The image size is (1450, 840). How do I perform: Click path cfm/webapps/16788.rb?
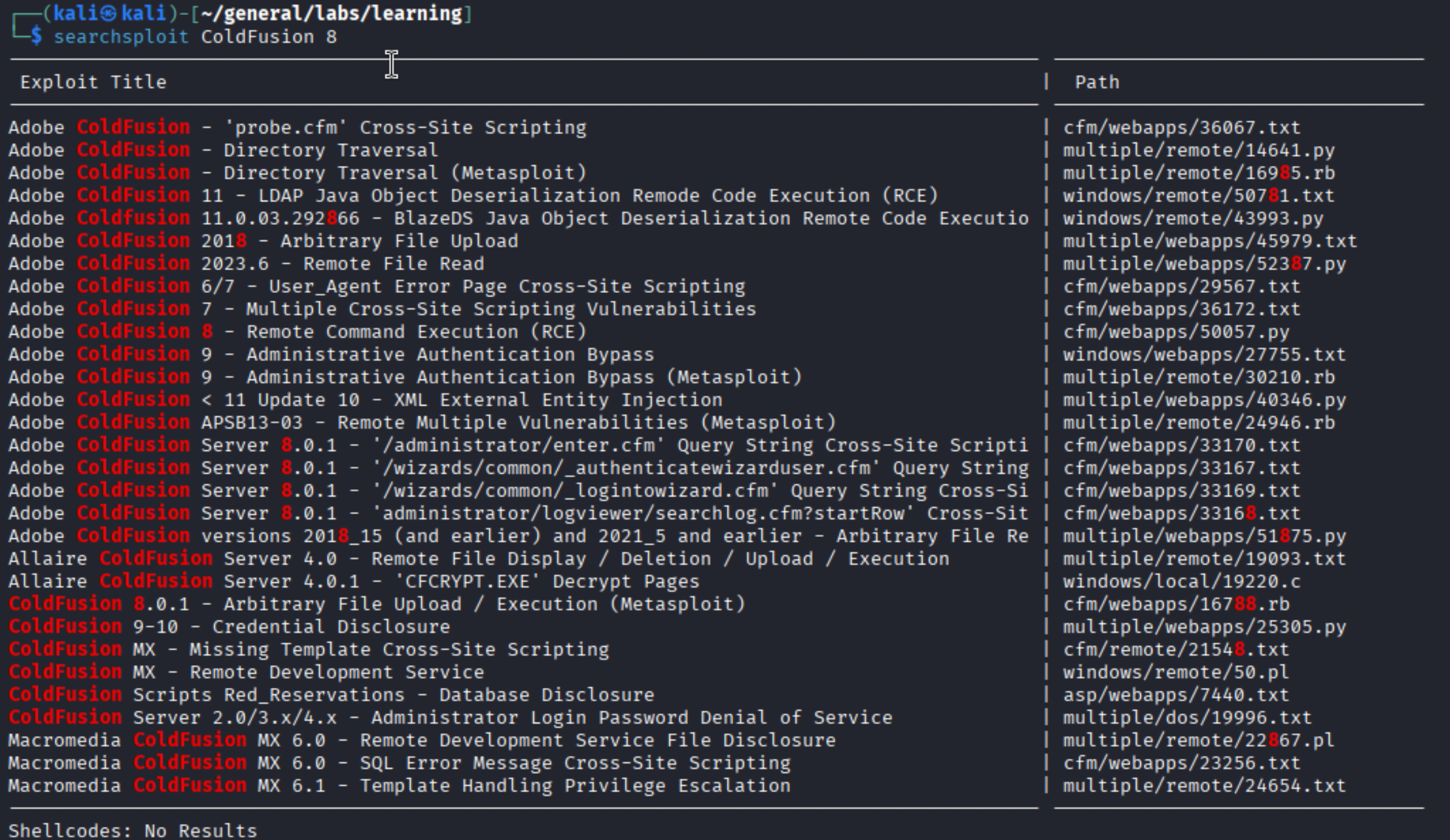point(1176,604)
